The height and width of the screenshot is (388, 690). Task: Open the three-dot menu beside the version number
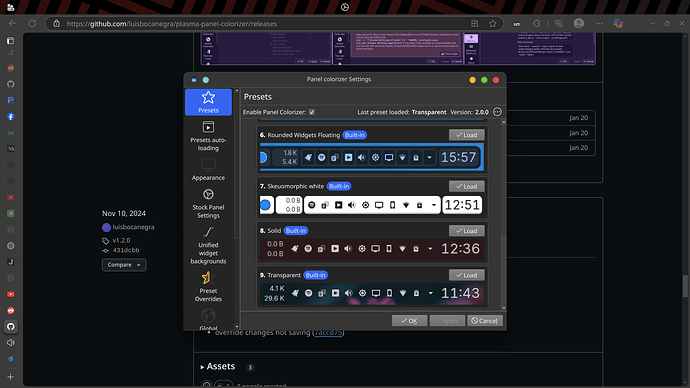pos(497,112)
